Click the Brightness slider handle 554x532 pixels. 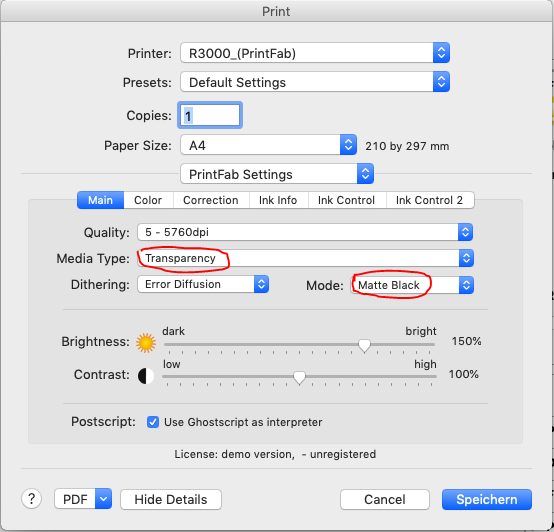(364, 345)
